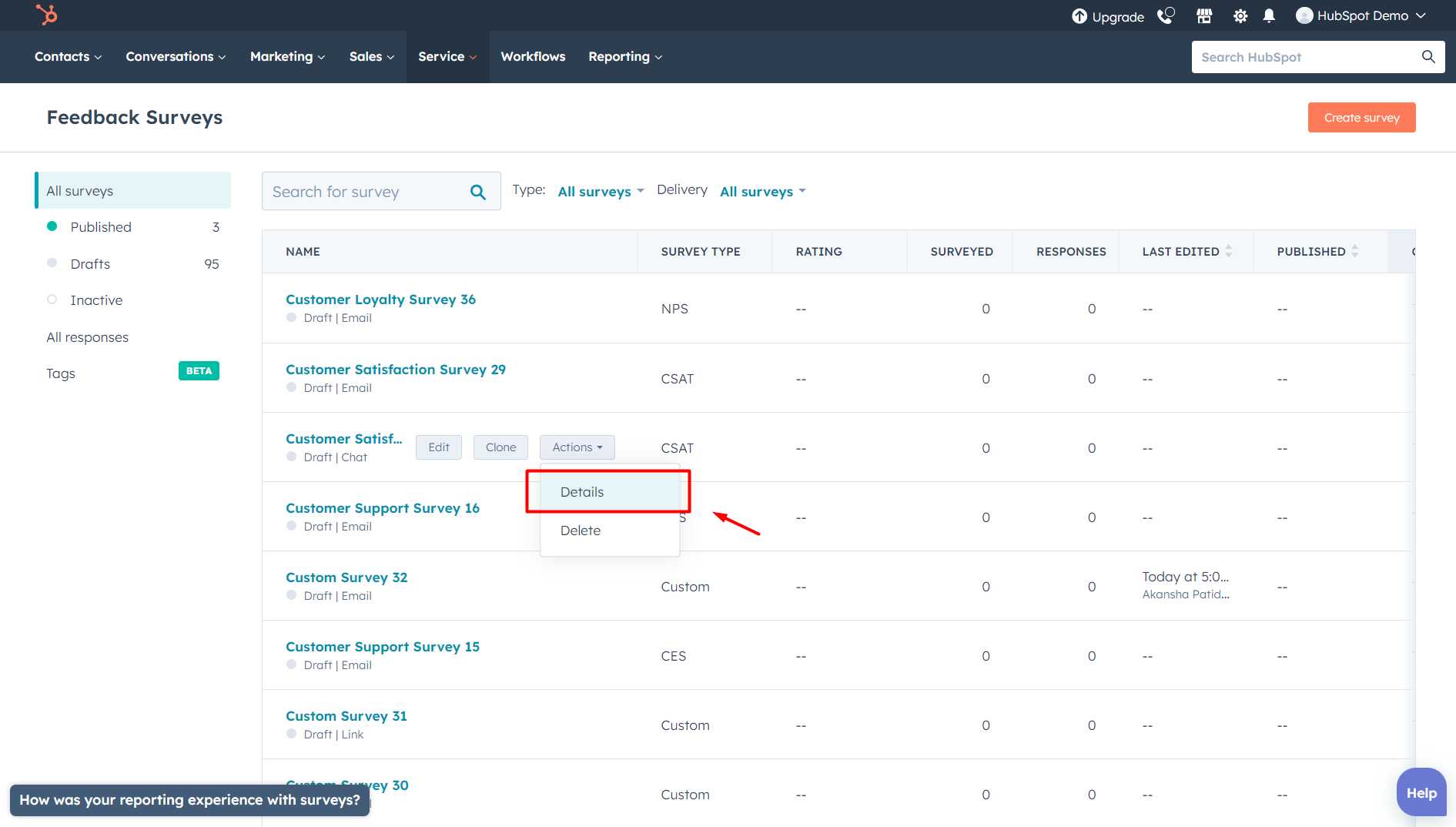The height and width of the screenshot is (827, 1456).
Task: Open the Help button
Action: pyautogui.click(x=1421, y=792)
